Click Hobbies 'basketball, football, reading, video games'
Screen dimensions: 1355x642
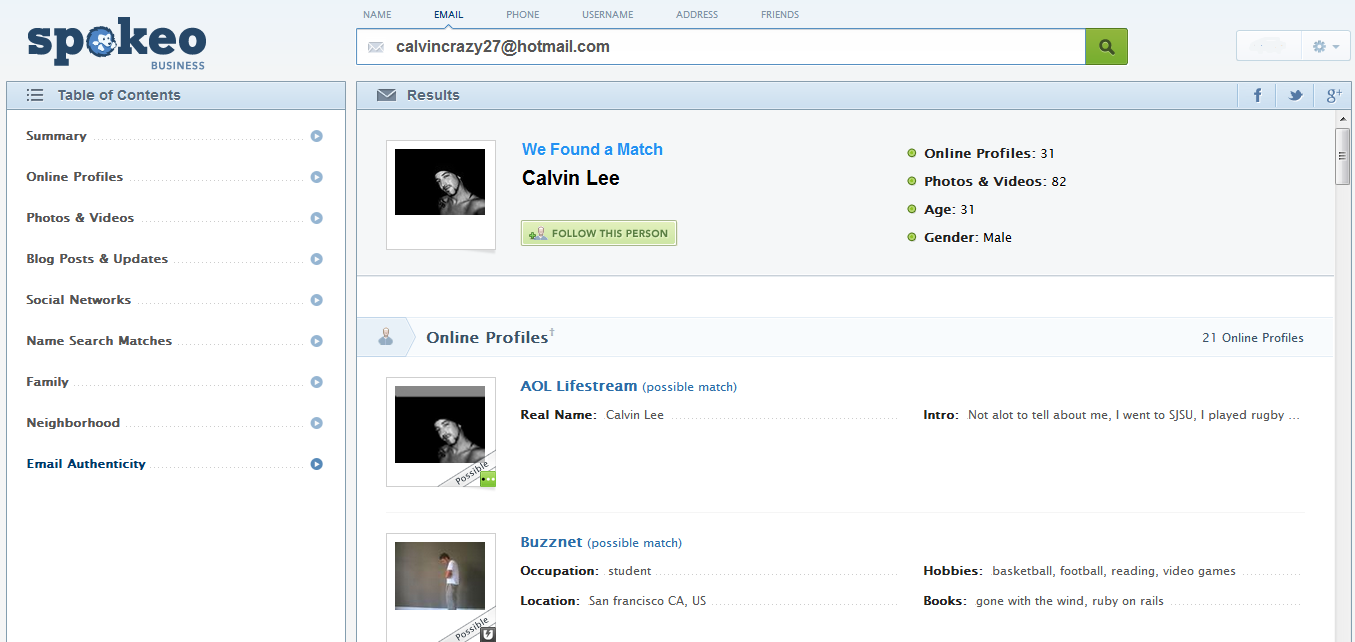coord(1113,572)
